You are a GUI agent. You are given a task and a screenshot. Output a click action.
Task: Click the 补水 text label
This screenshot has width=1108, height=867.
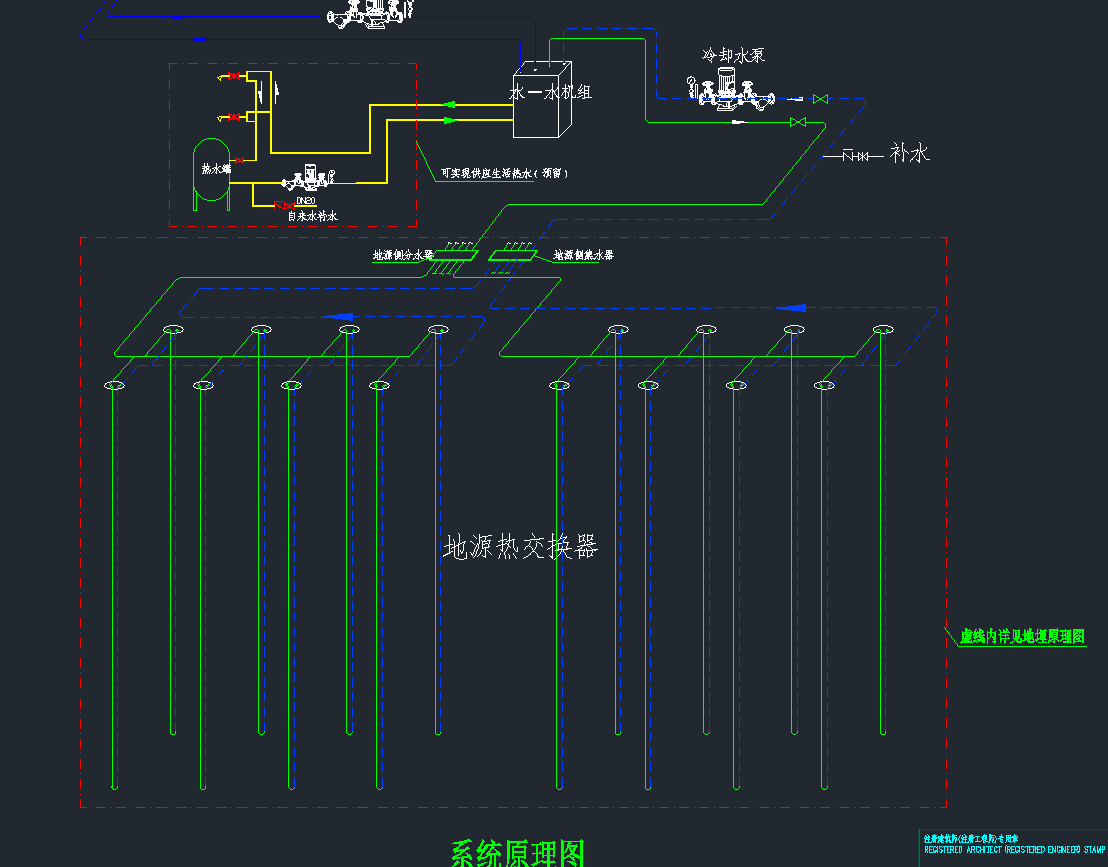(x=909, y=153)
